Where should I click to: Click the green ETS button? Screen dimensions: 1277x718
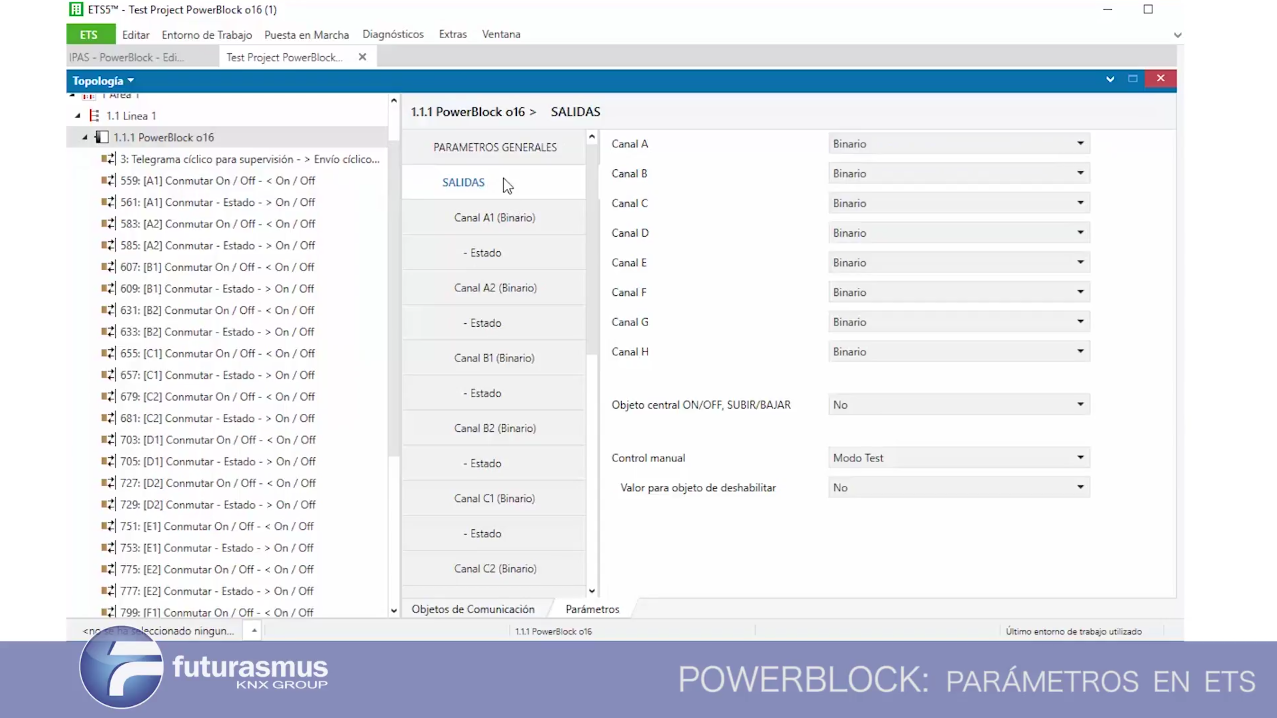[x=89, y=35]
